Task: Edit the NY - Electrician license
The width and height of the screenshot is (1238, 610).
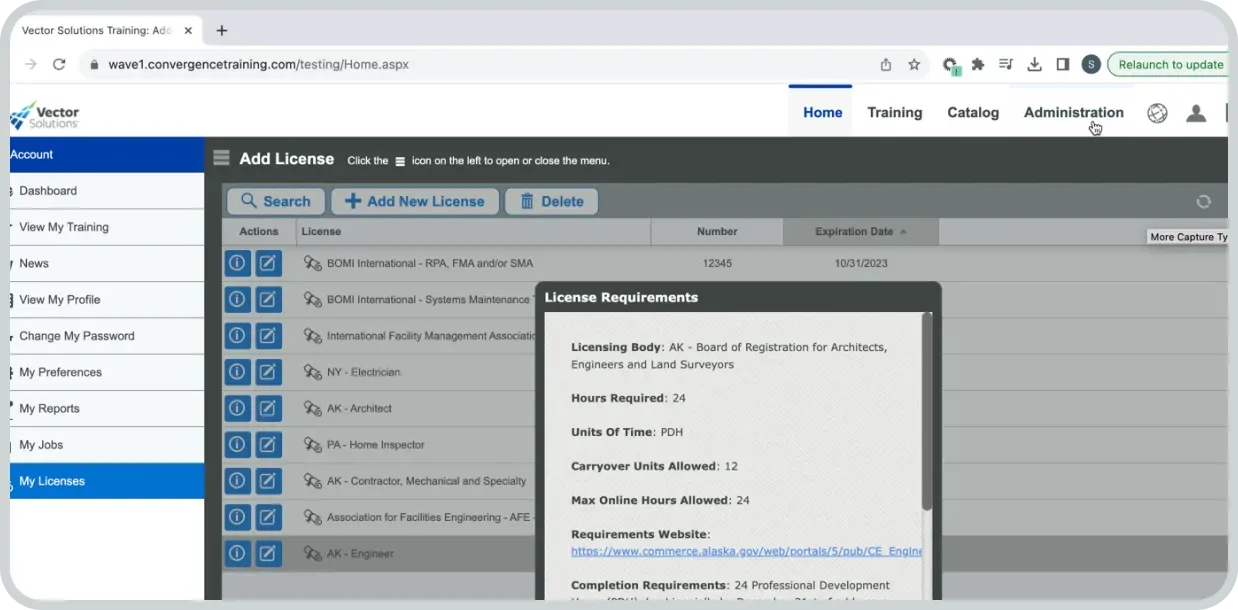Action: (x=268, y=372)
